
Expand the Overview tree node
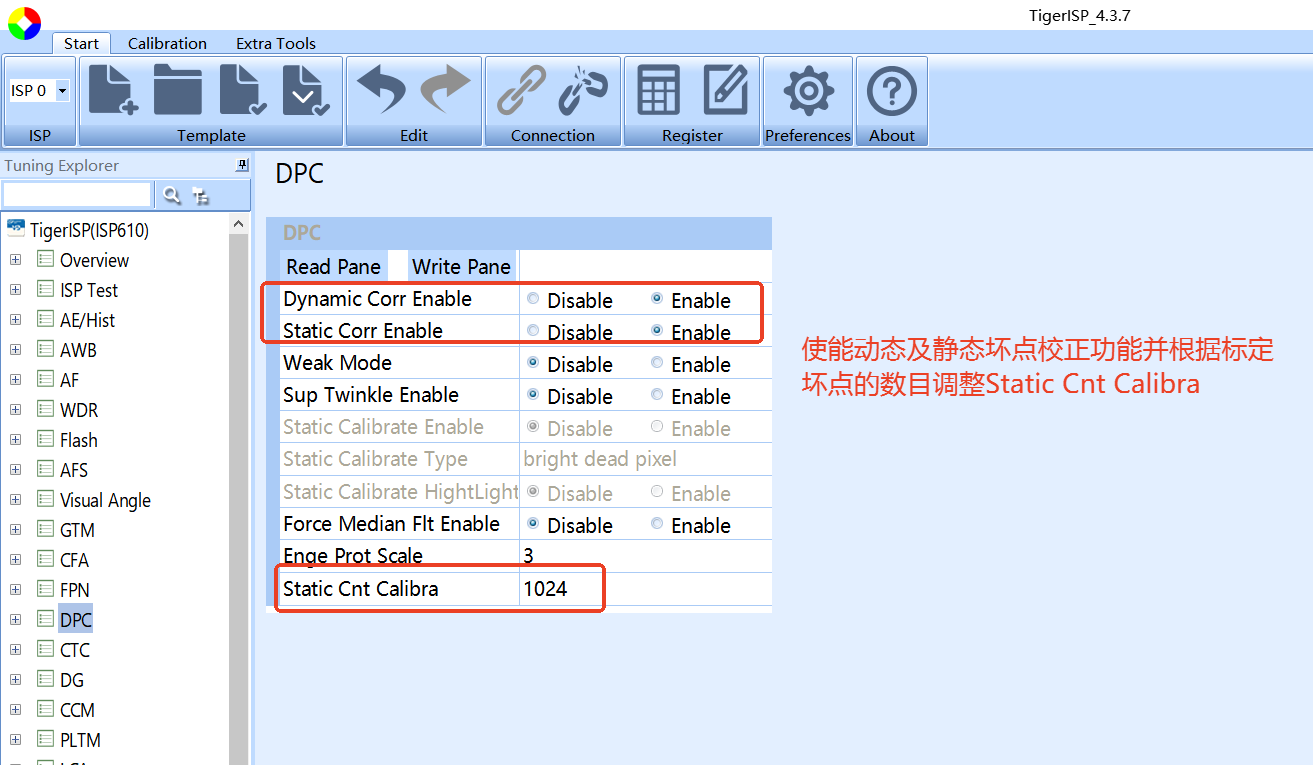pyautogui.click(x=15, y=260)
